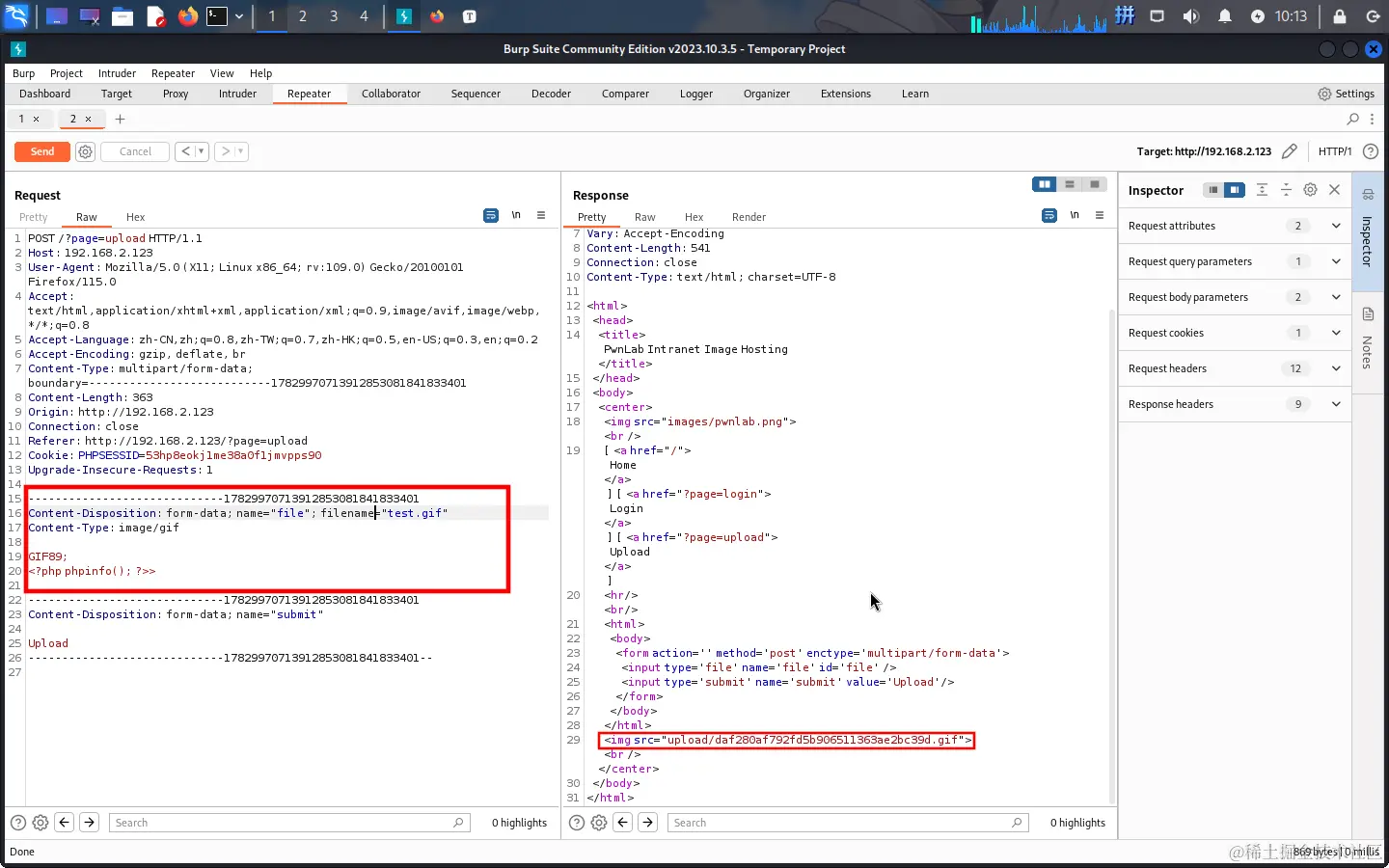Click the orange Send button
Image resolution: width=1389 pixels, height=868 pixels.
click(42, 151)
